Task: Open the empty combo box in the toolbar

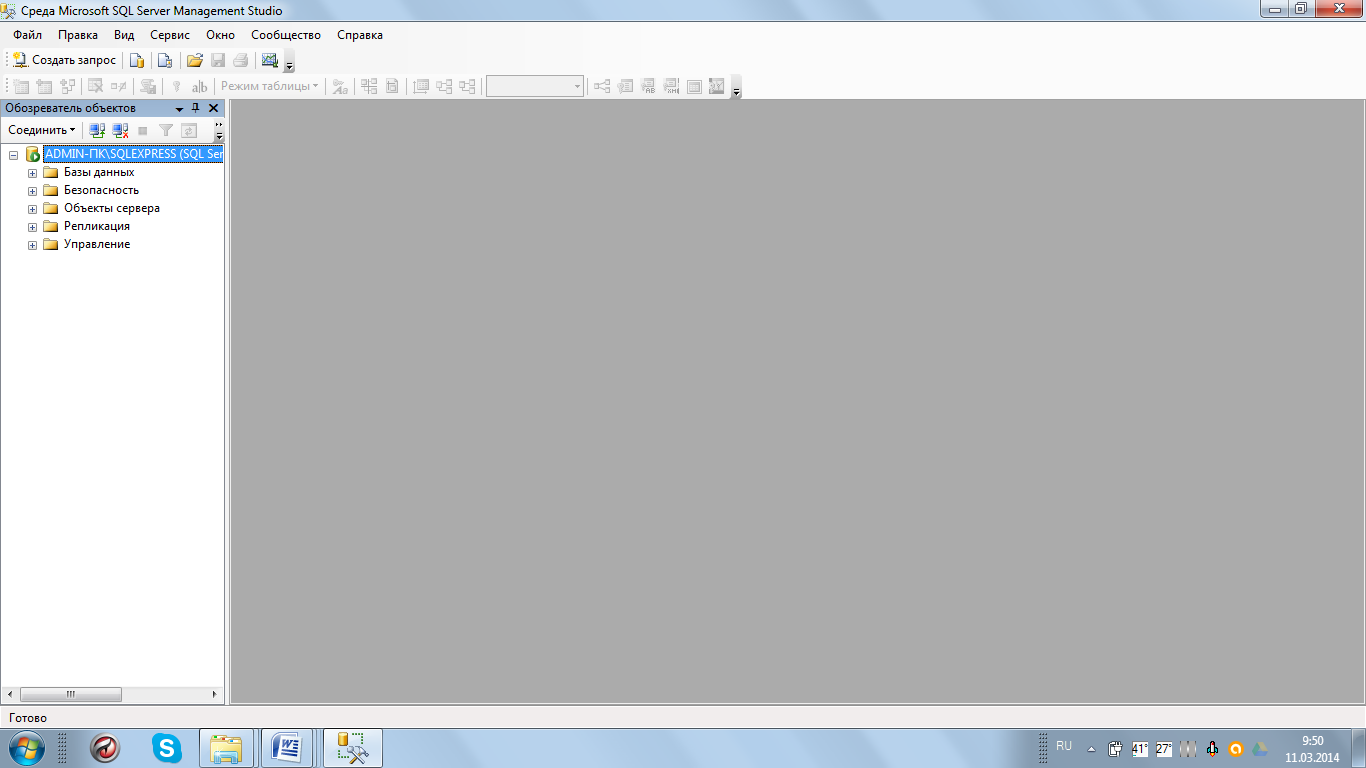Action: (x=535, y=86)
